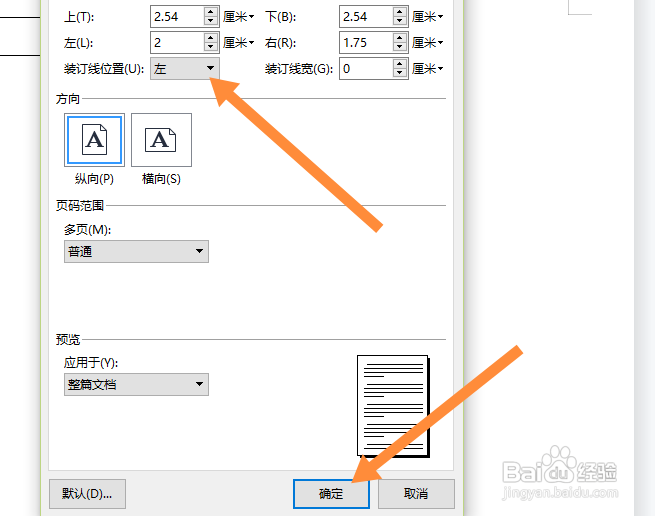Click the gutter width 装订线宽(G) input field
Viewport: 655px width, 516px height.
(x=367, y=69)
